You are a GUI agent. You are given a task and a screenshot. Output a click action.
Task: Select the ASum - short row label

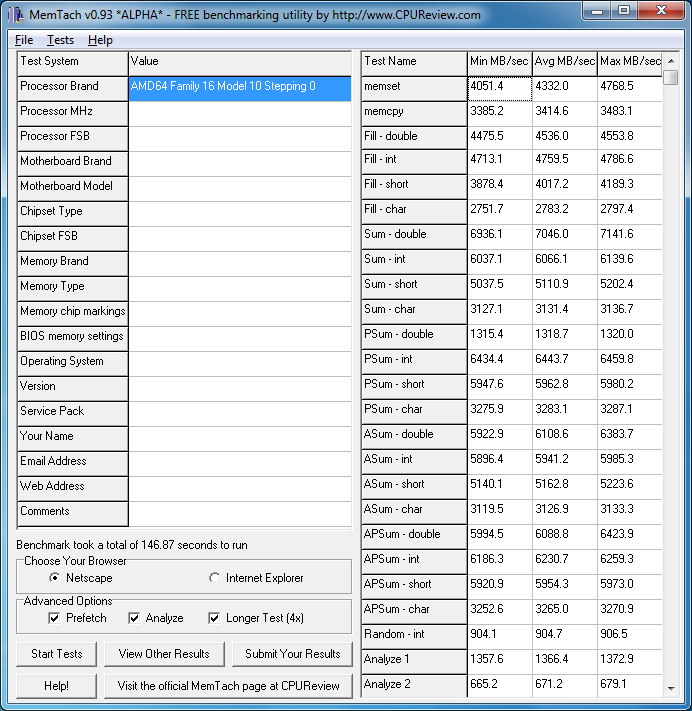pos(414,487)
